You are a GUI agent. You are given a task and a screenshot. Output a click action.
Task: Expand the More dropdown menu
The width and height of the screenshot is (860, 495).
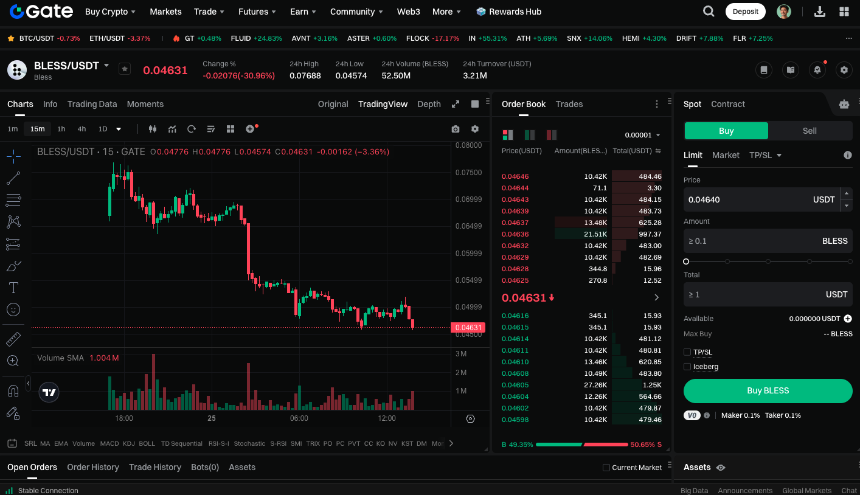tap(446, 12)
